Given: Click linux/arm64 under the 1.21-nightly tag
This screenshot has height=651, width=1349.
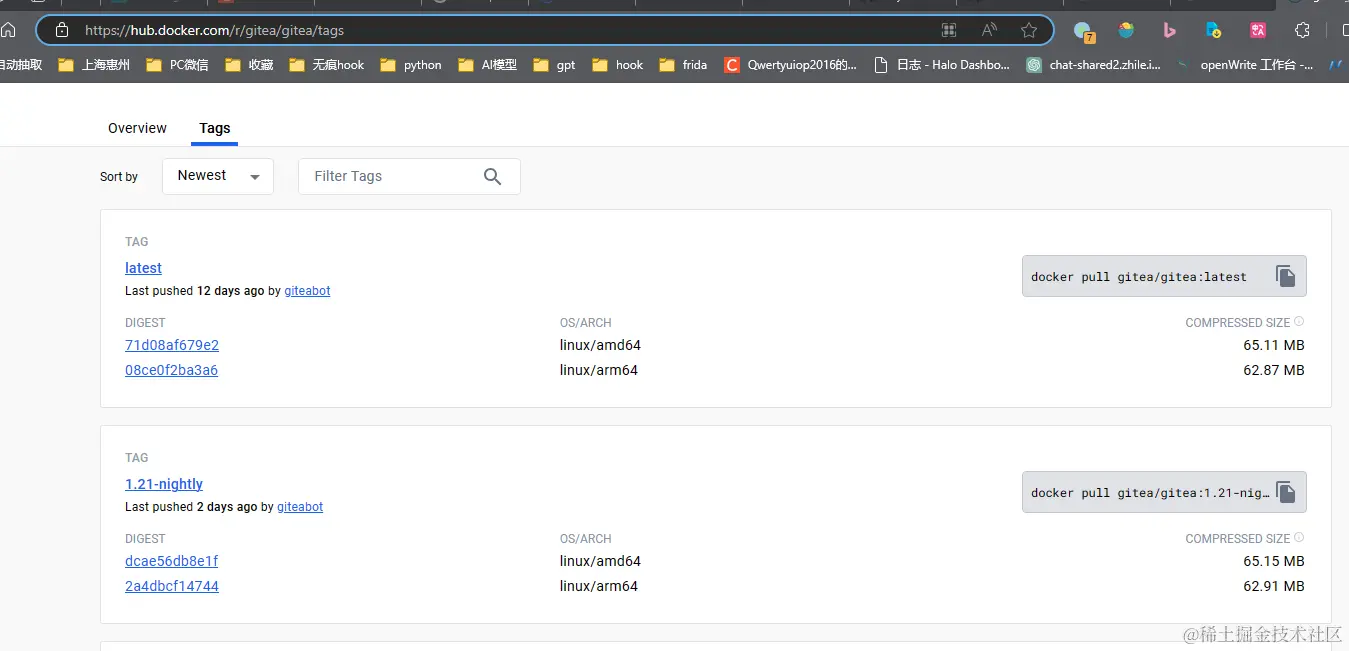Looking at the screenshot, I should click(x=599, y=586).
